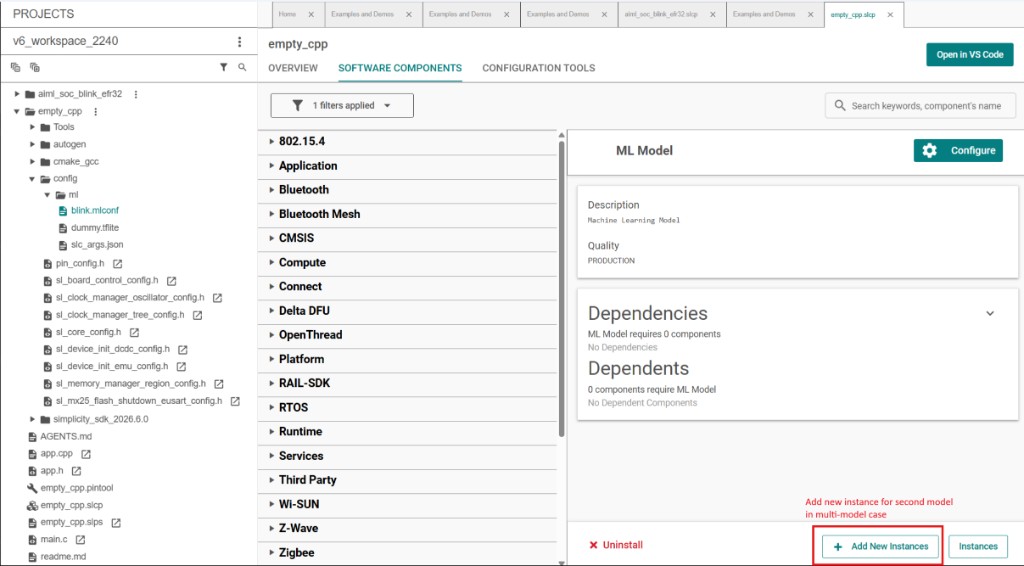Screen dimensions: 1024x566
Task: Click the collapse all projects icon
Action: click(x=16, y=67)
